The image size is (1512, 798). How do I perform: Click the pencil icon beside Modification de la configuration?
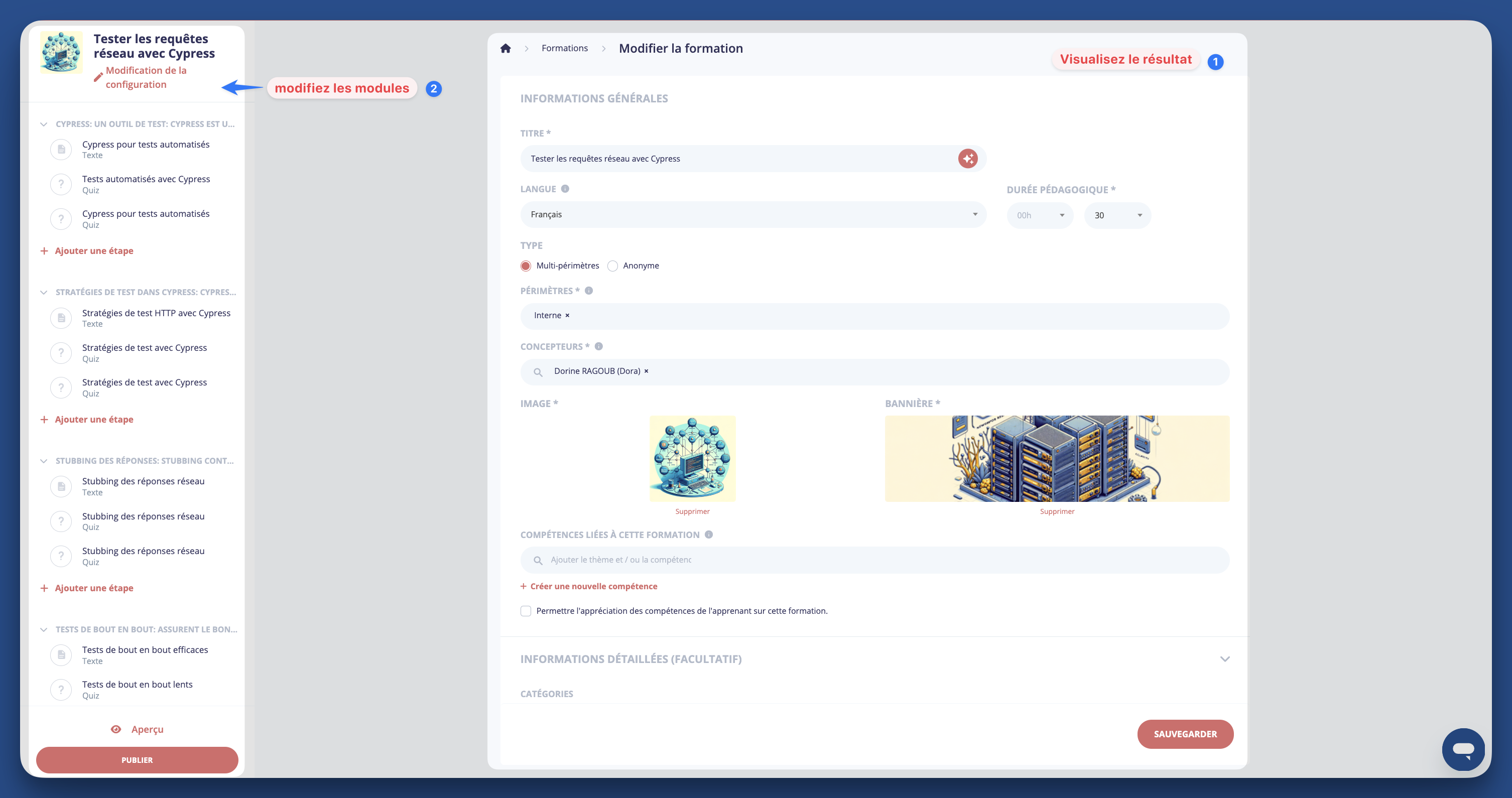pos(98,77)
